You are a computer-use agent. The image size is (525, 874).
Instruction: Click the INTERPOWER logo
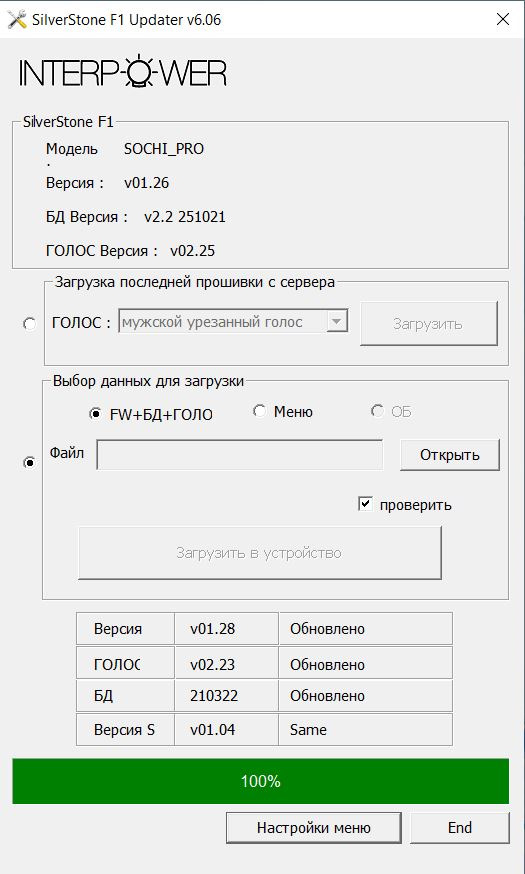tap(123, 71)
